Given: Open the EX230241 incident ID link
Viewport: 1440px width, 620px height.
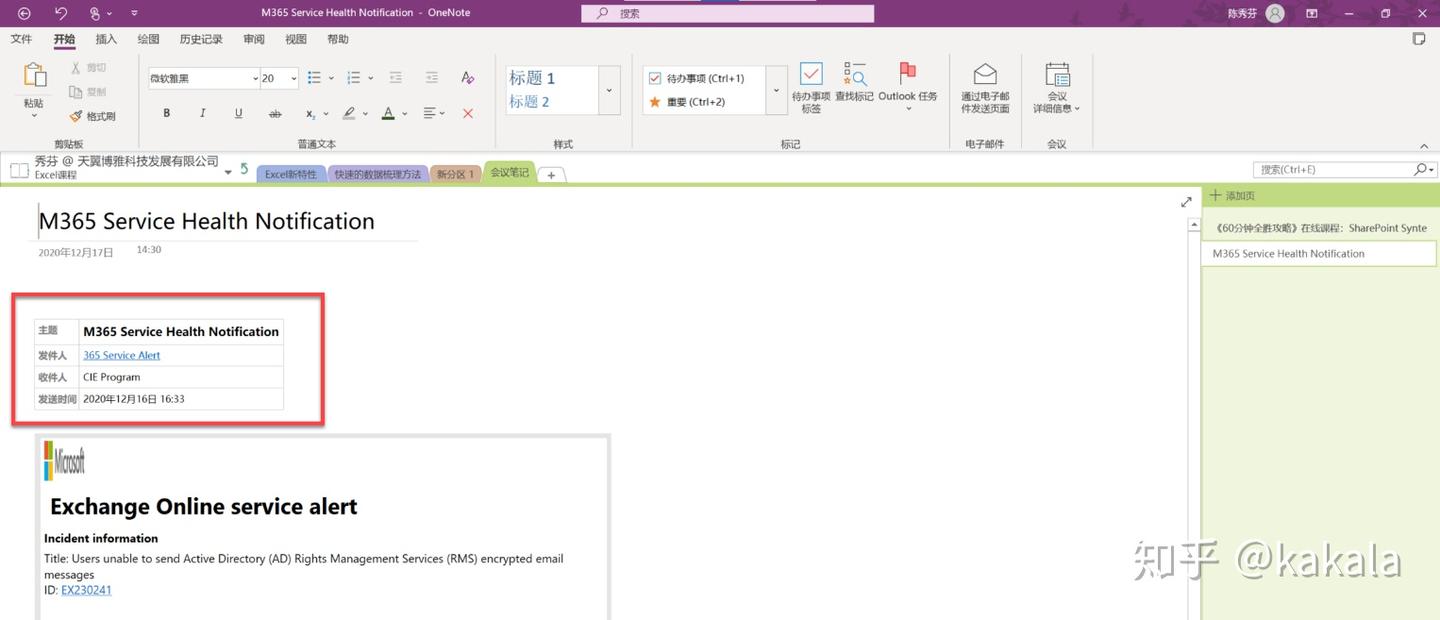Looking at the screenshot, I should pos(86,590).
